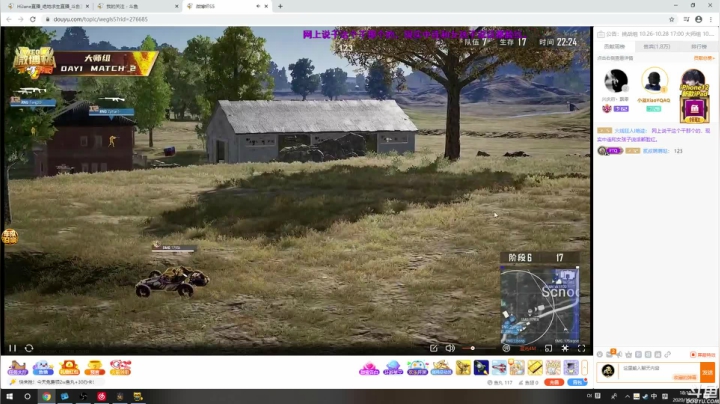Open Chrome from the taskbar
This screenshot has width=720, height=404.
46,397
